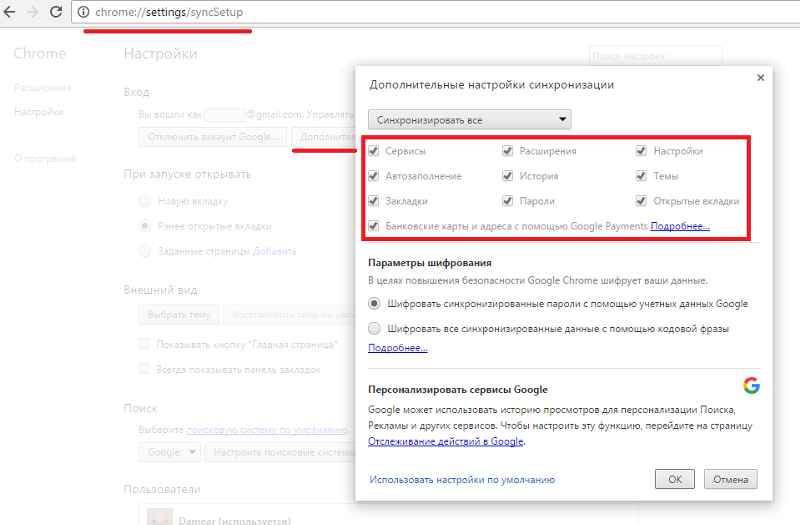Click the browser back arrow
Image resolution: width=800 pixels, height=525 pixels.
[9, 12]
